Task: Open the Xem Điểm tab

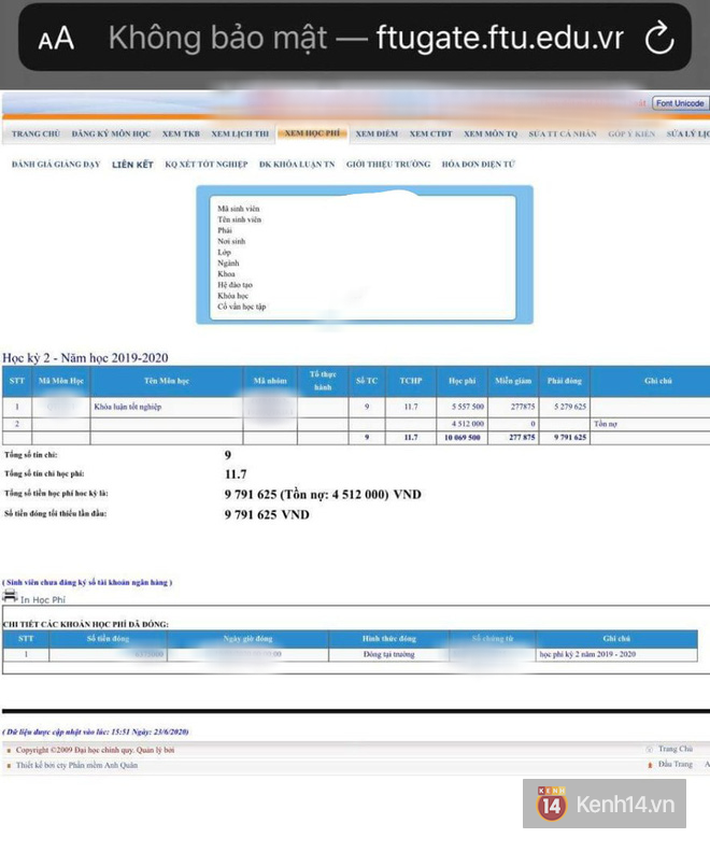Action: [x=377, y=133]
